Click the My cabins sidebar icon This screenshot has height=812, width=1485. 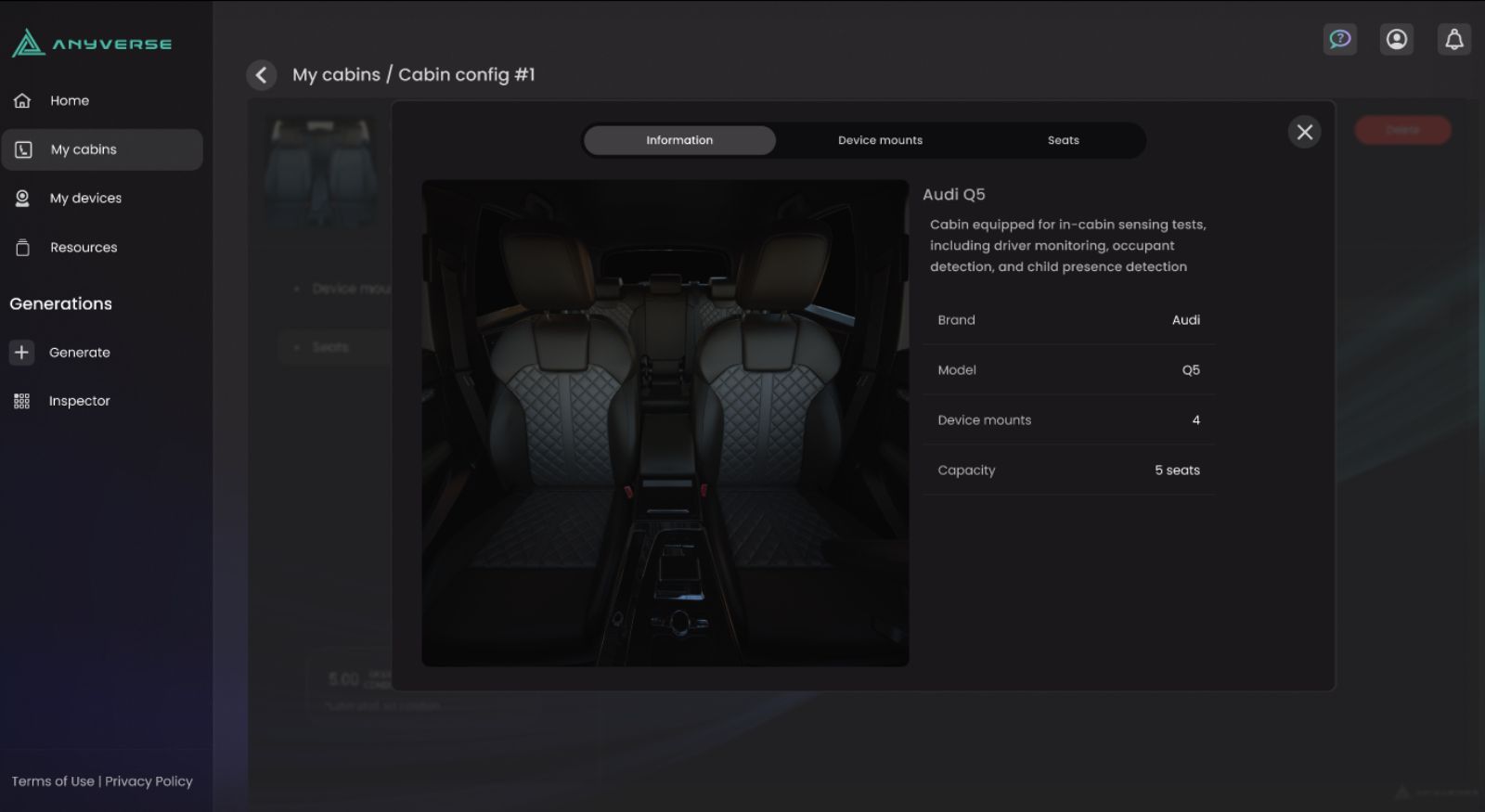(x=23, y=149)
